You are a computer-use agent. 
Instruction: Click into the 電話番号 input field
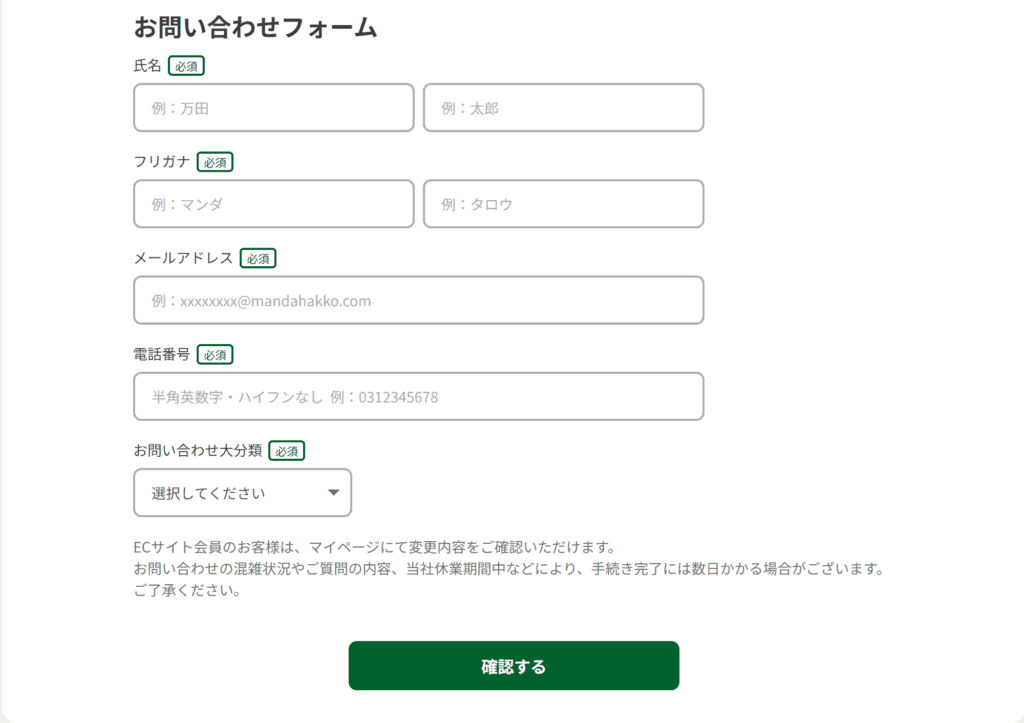tap(419, 396)
